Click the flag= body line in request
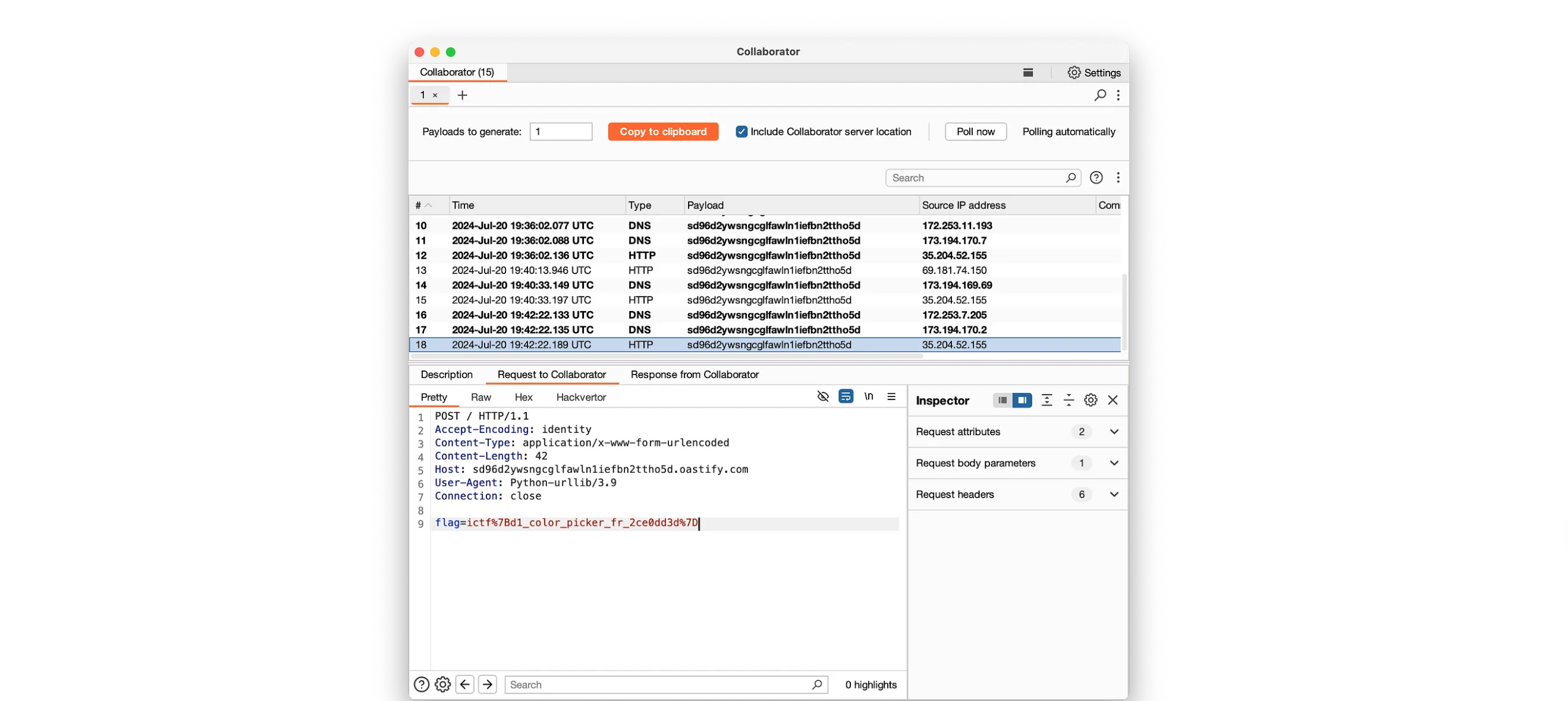This screenshot has height=701, width=1568. tap(567, 523)
